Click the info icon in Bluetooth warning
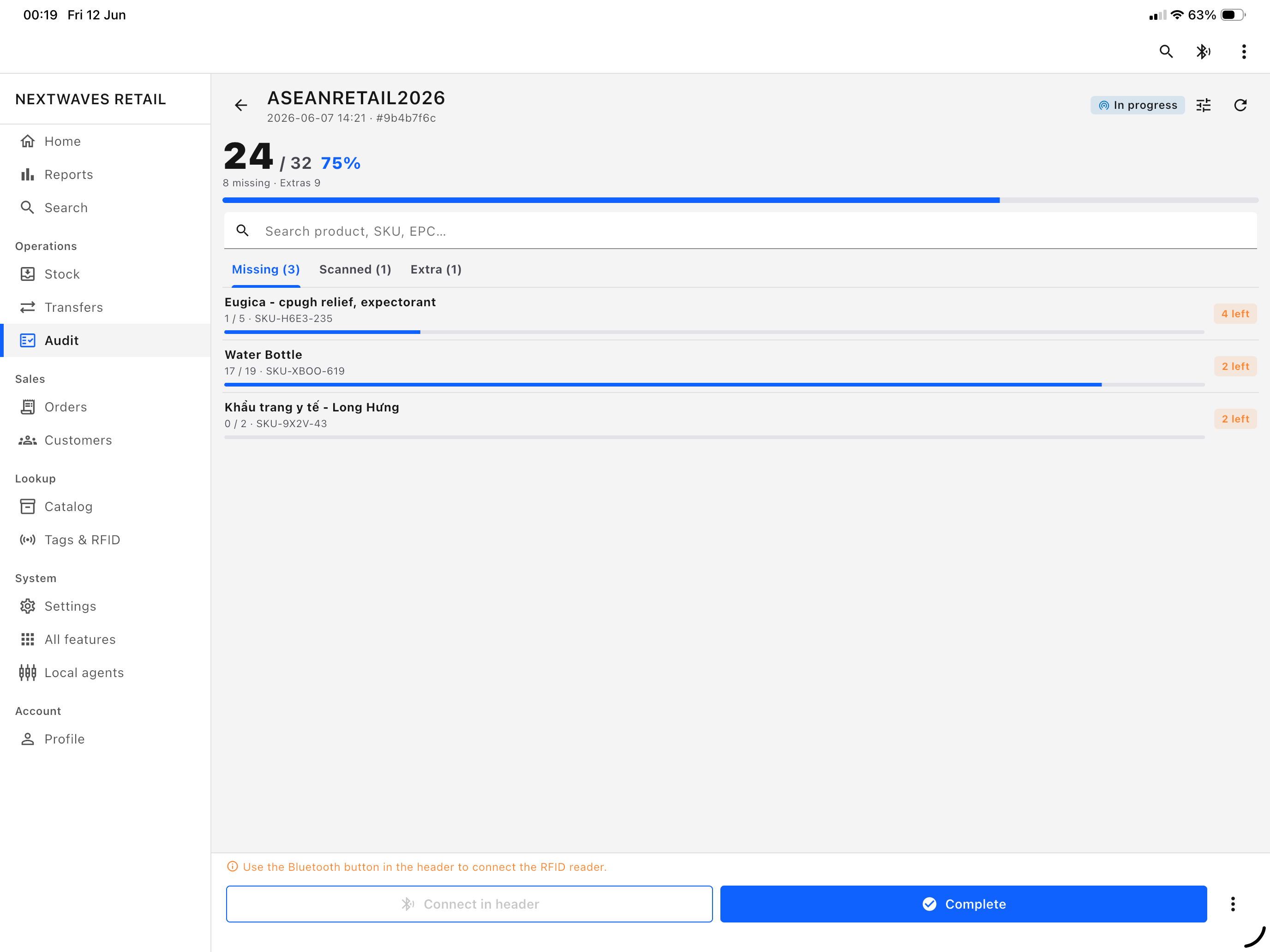Image resolution: width=1270 pixels, height=952 pixels. (x=233, y=867)
